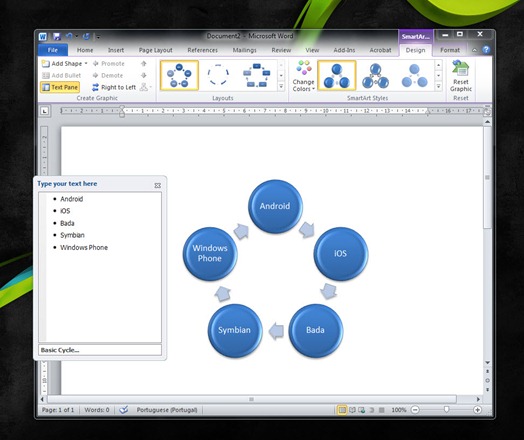524x440 pixels.
Task: Select the Symbian bullet in text pane
Action: (72, 235)
